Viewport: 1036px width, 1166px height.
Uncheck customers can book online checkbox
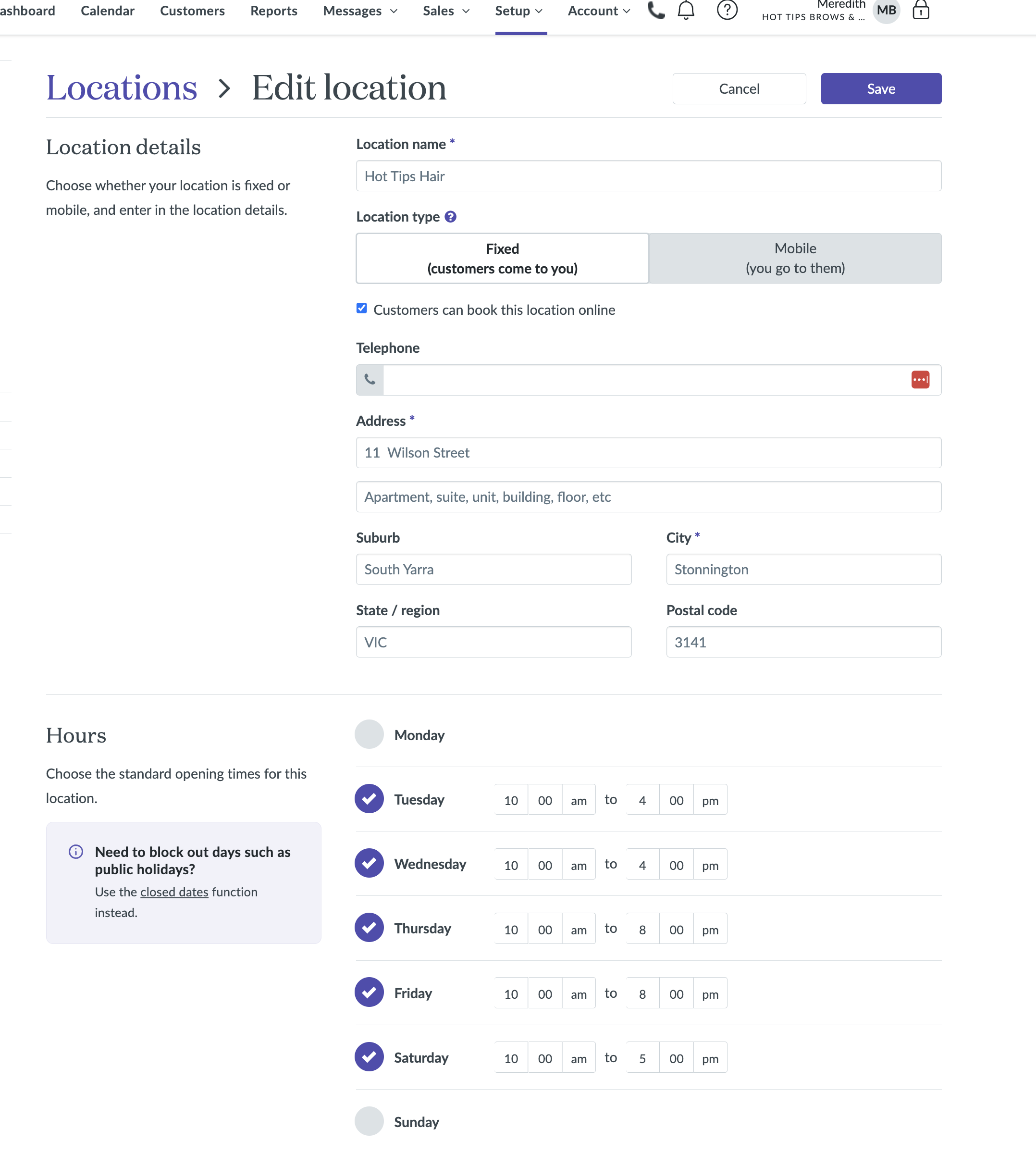tap(361, 309)
